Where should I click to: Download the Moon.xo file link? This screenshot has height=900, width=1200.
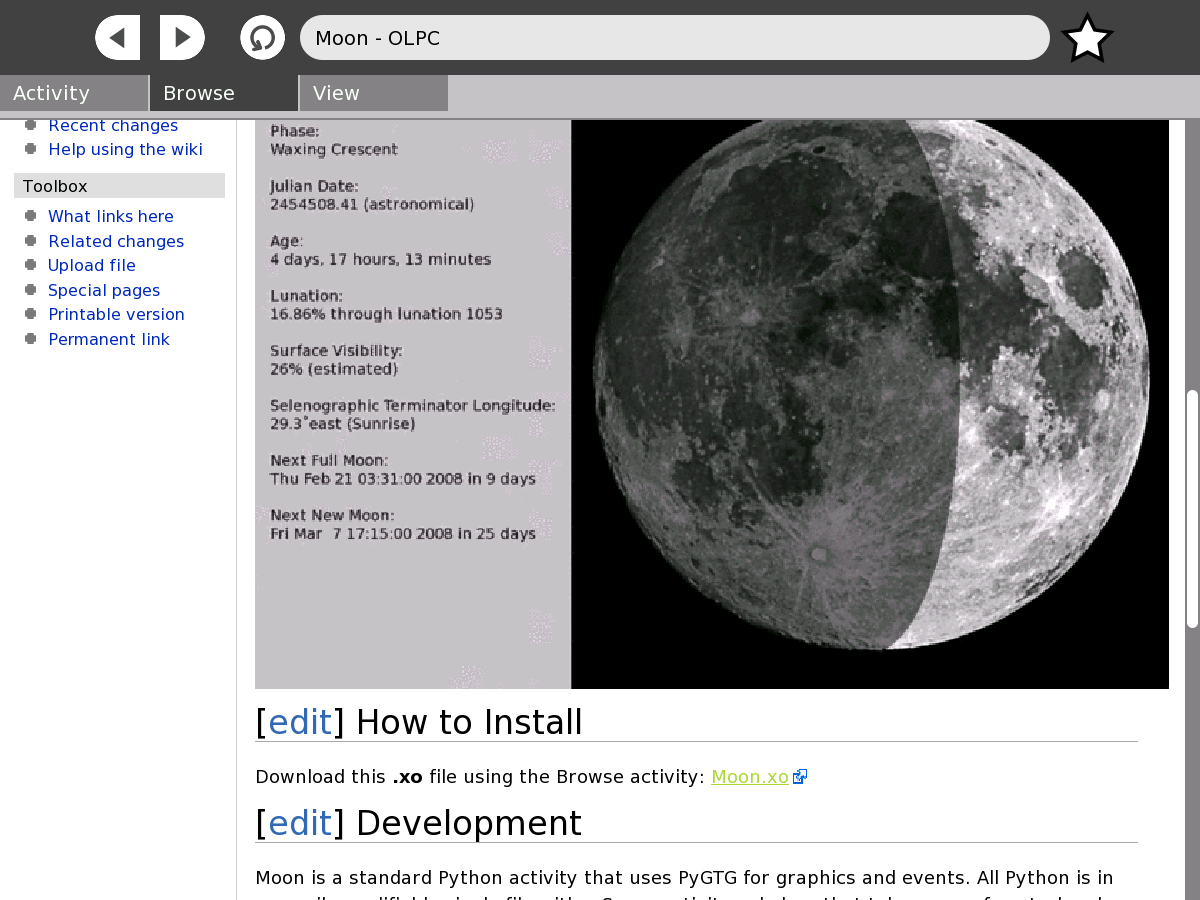pos(750,777)
